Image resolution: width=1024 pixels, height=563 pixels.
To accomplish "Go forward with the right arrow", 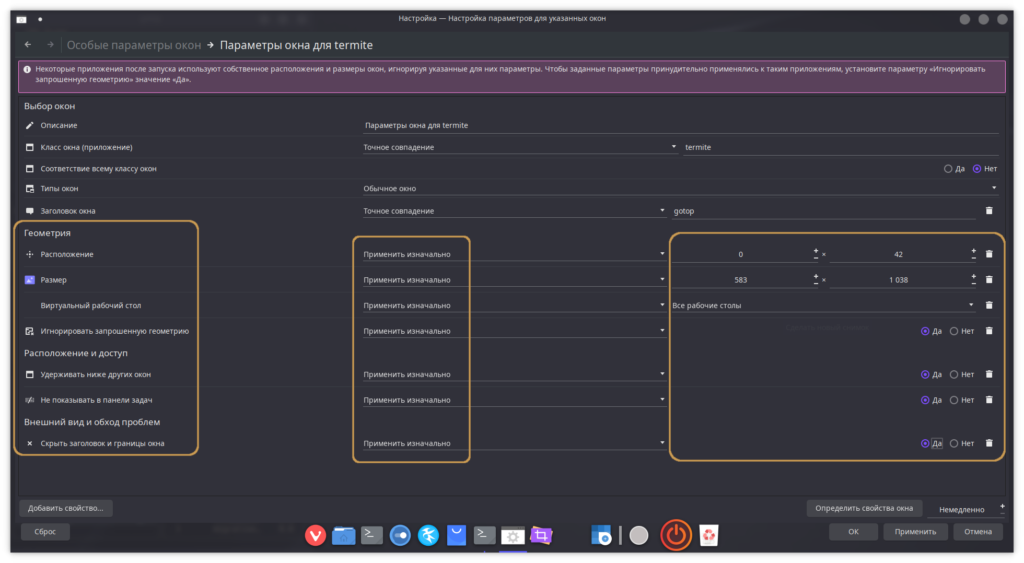I will click(50, 44).
